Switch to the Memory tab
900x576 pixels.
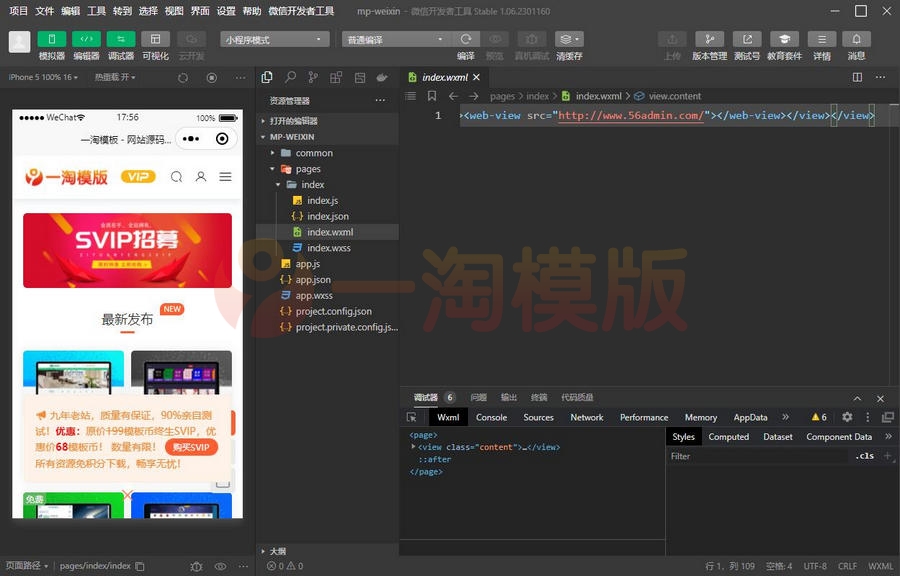point(701,417)
